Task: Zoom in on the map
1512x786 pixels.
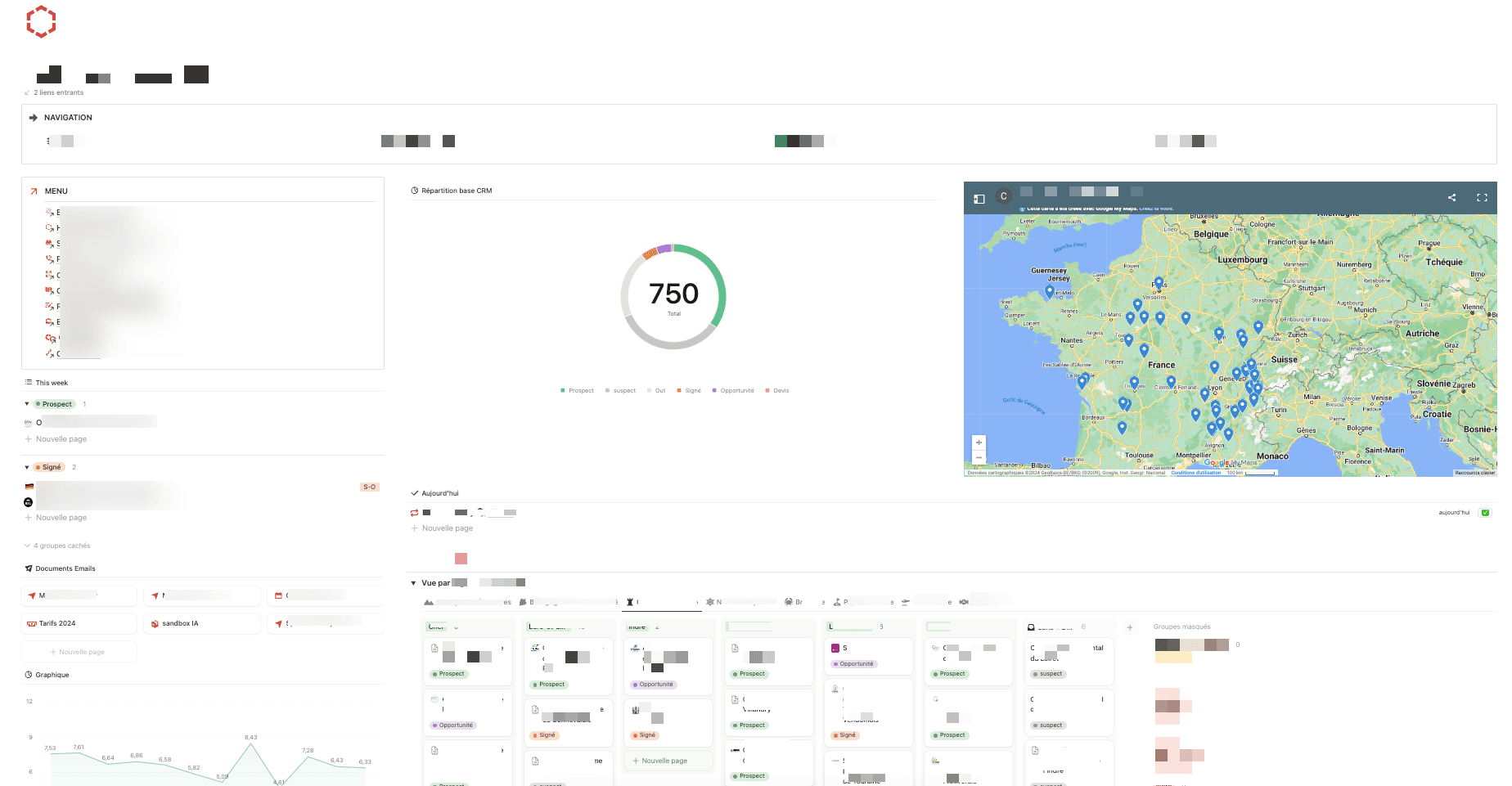Action: (x=979, y=442)
